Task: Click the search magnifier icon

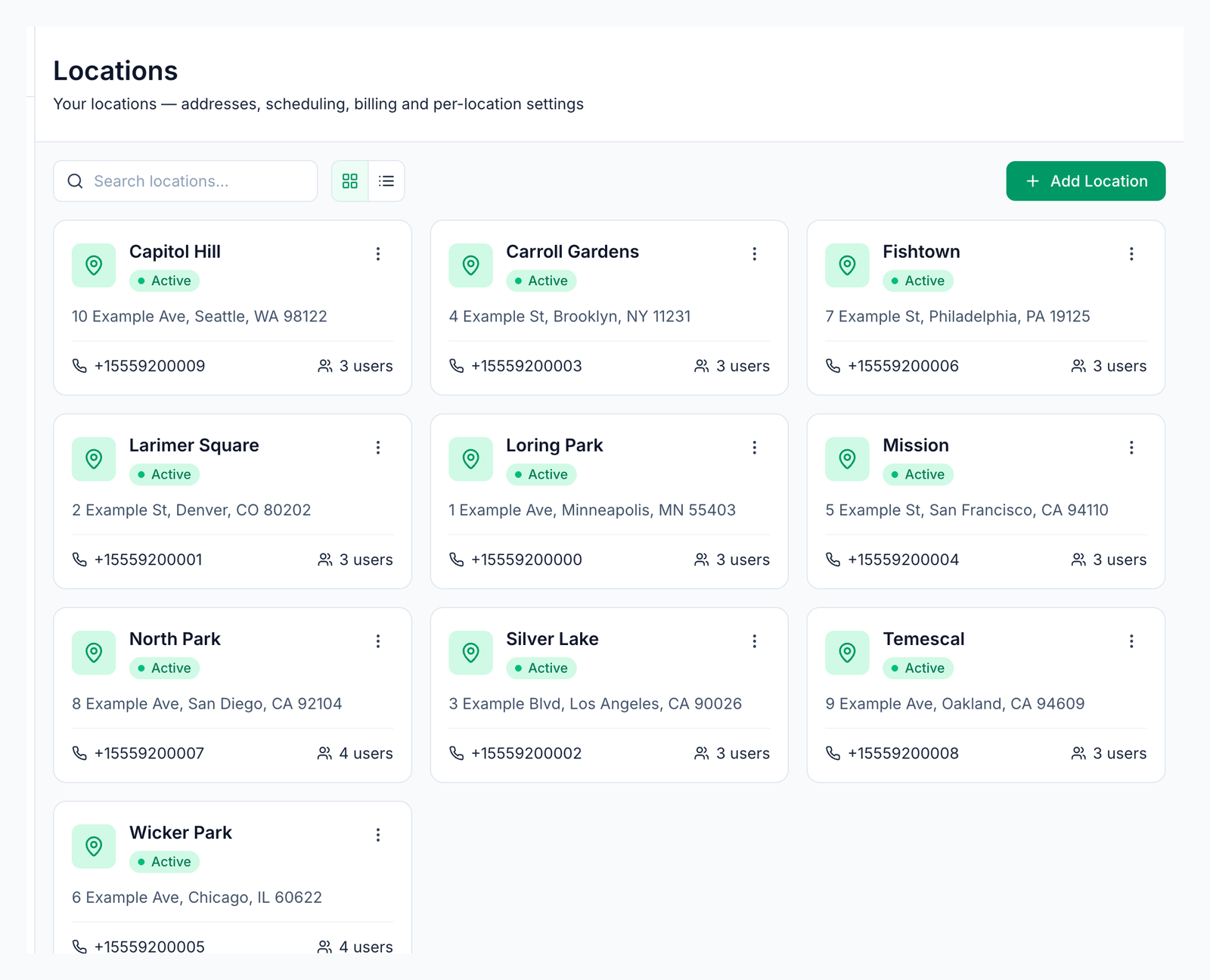Action: point(75,181)
